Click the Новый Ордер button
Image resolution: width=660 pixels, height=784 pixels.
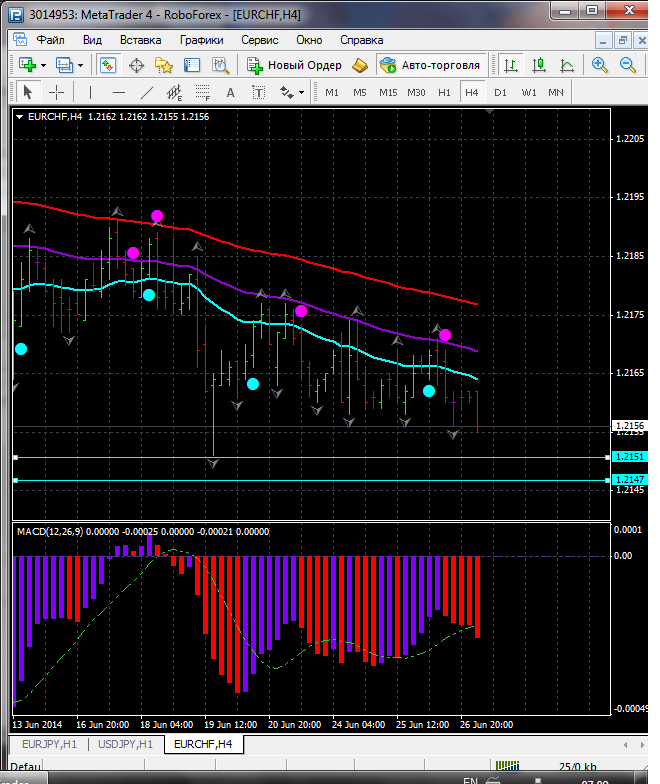pyautogui.click(x=295, y=65)
